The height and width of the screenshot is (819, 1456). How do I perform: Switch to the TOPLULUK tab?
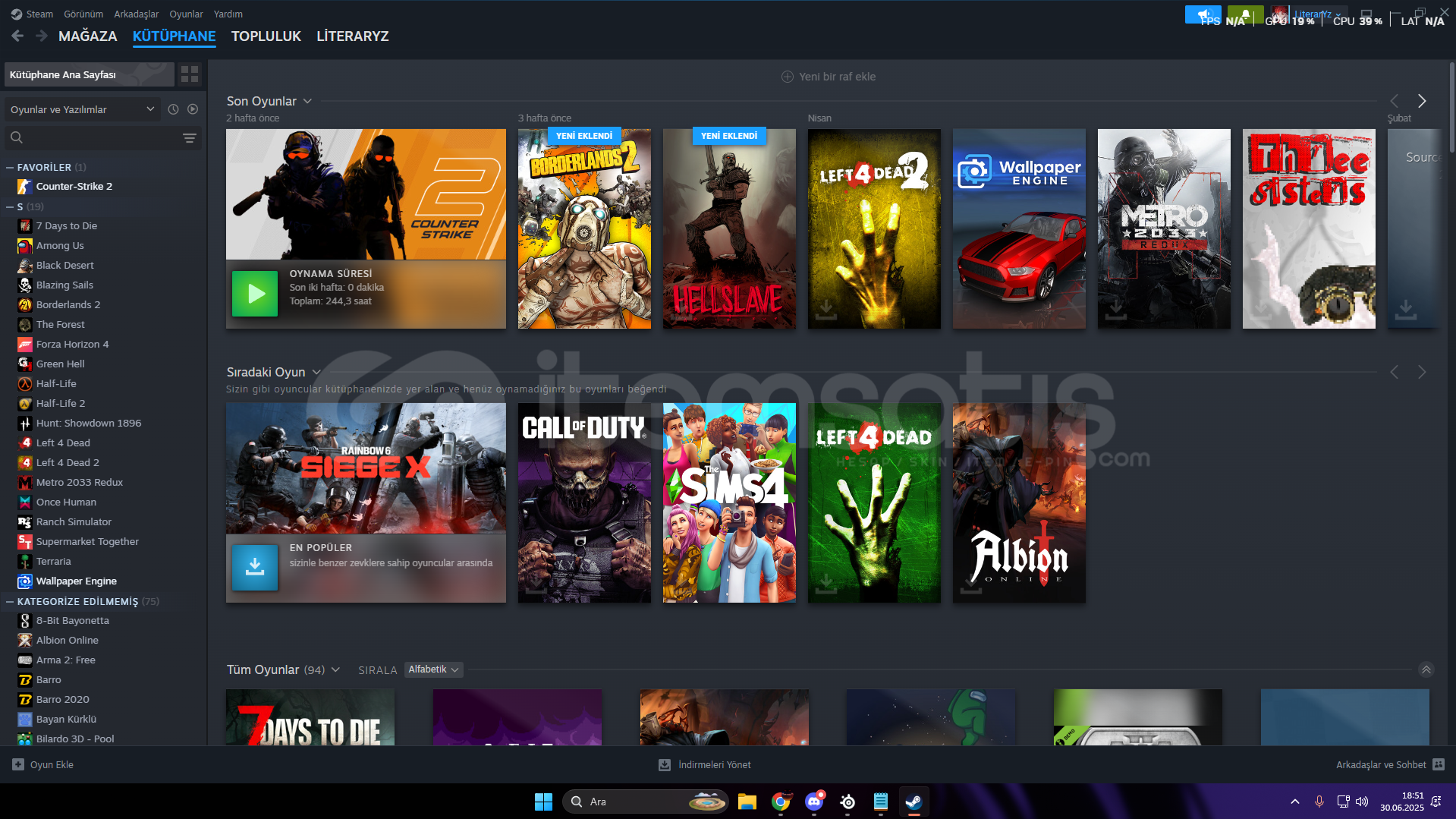tap(266, 36)
